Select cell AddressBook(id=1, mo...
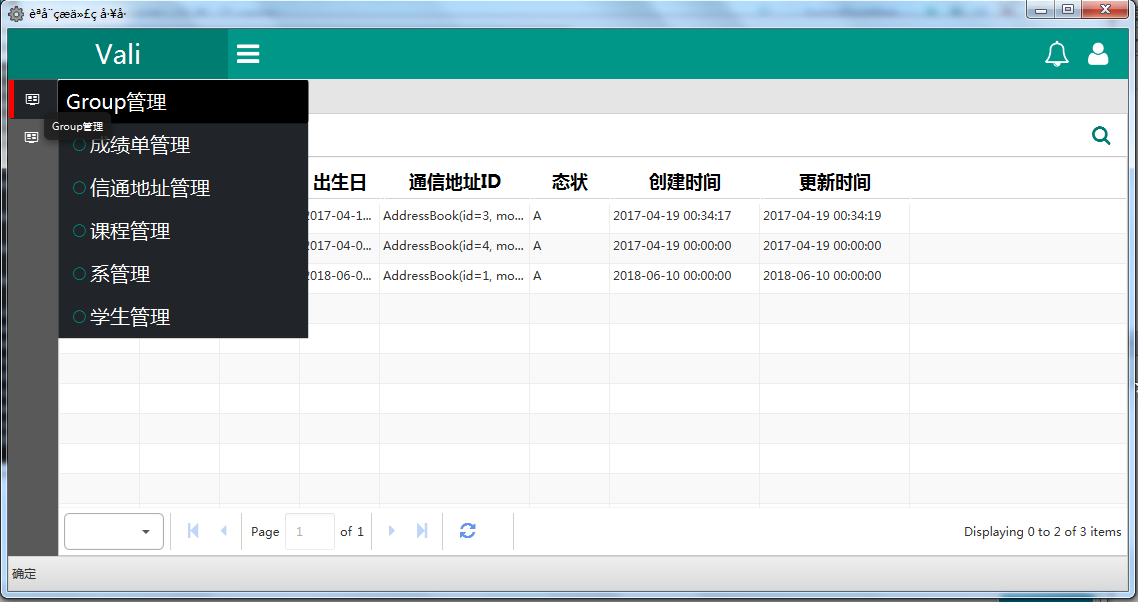The image size is (1138, 602). [x=454, y=275]
